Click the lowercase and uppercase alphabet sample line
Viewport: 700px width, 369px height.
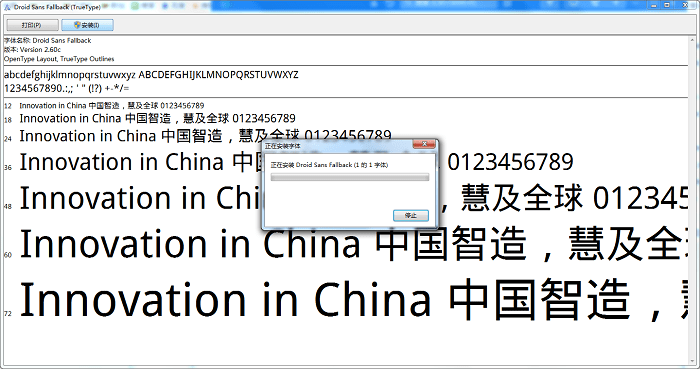click(x=151, y=75)
